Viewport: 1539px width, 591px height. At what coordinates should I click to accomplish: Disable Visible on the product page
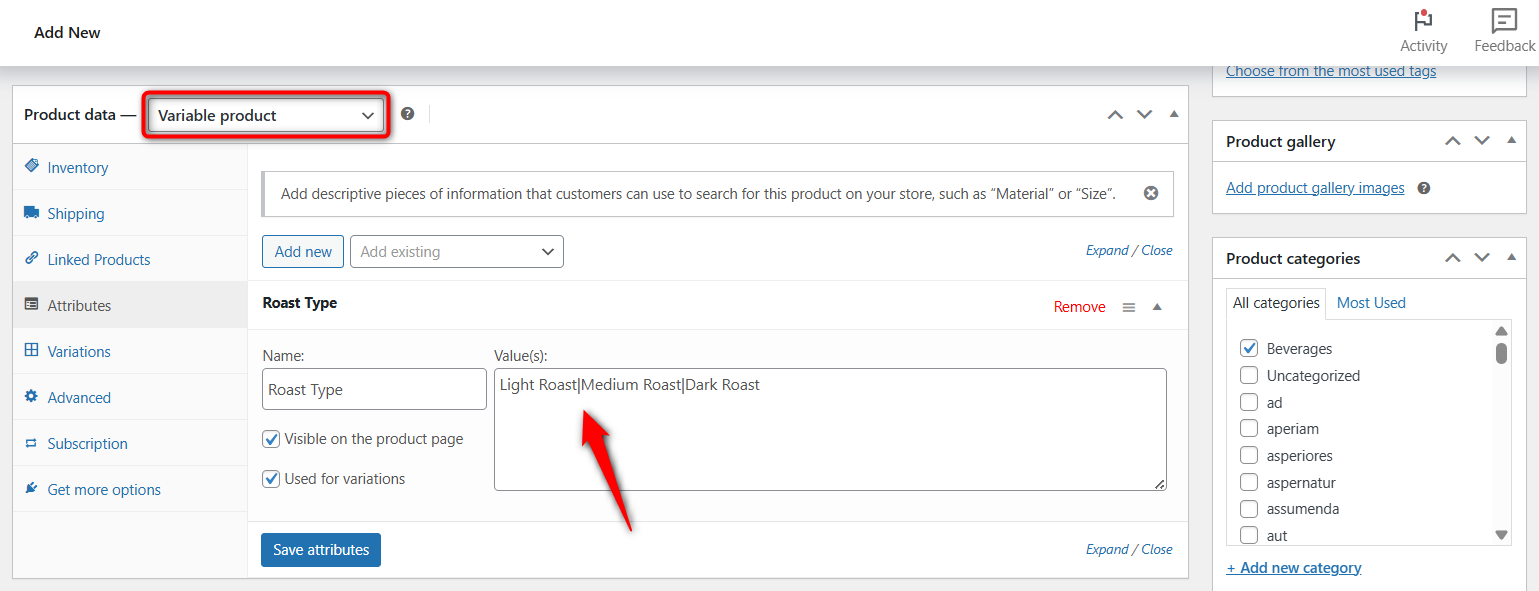pyautogui.click(x=271, y=438)
